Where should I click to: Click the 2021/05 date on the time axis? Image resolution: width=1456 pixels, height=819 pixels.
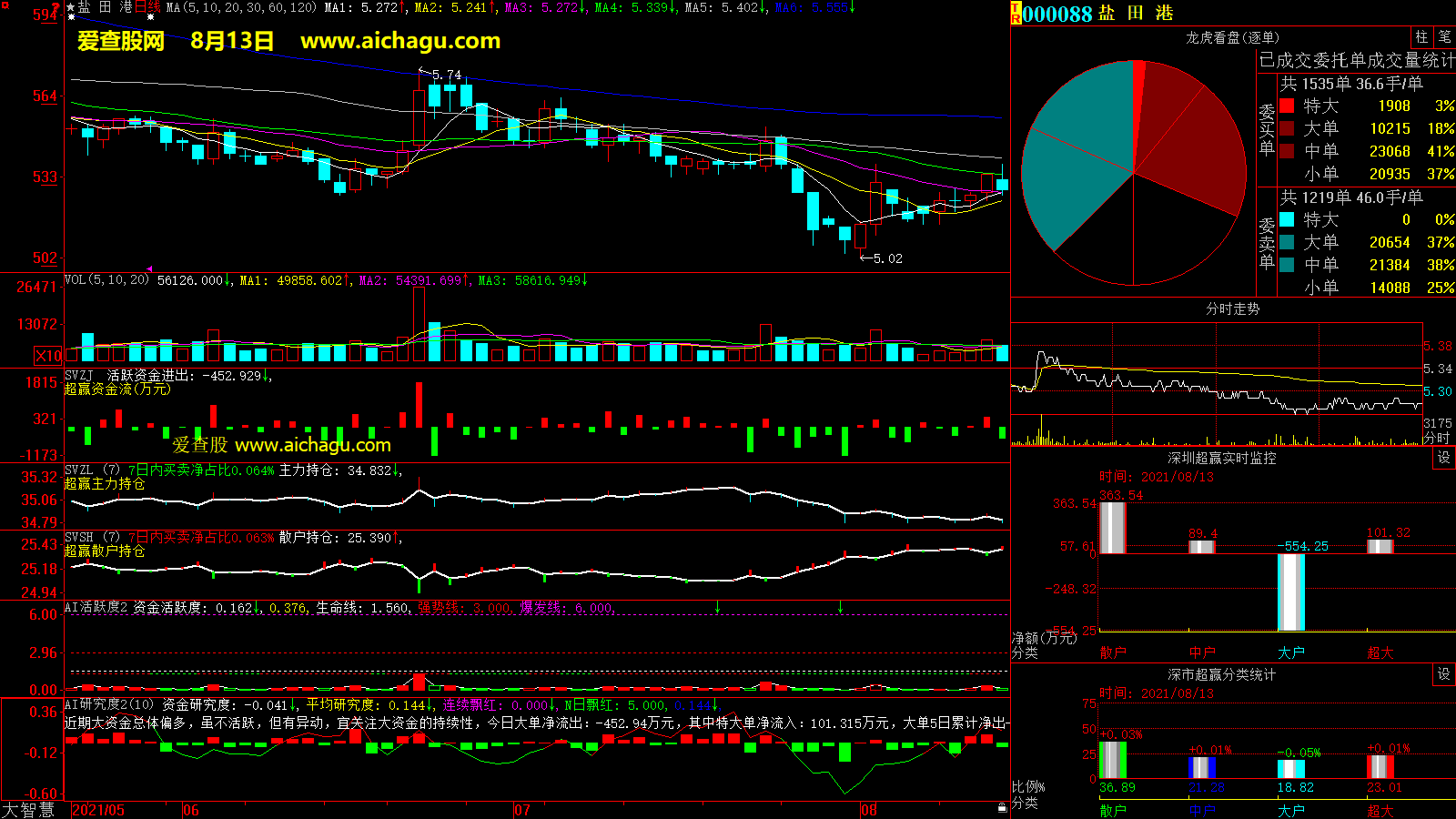(x=98, y=810)
